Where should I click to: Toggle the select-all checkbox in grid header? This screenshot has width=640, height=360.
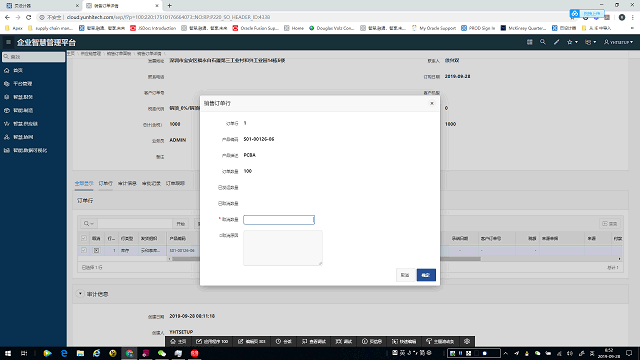pos(84,238)
